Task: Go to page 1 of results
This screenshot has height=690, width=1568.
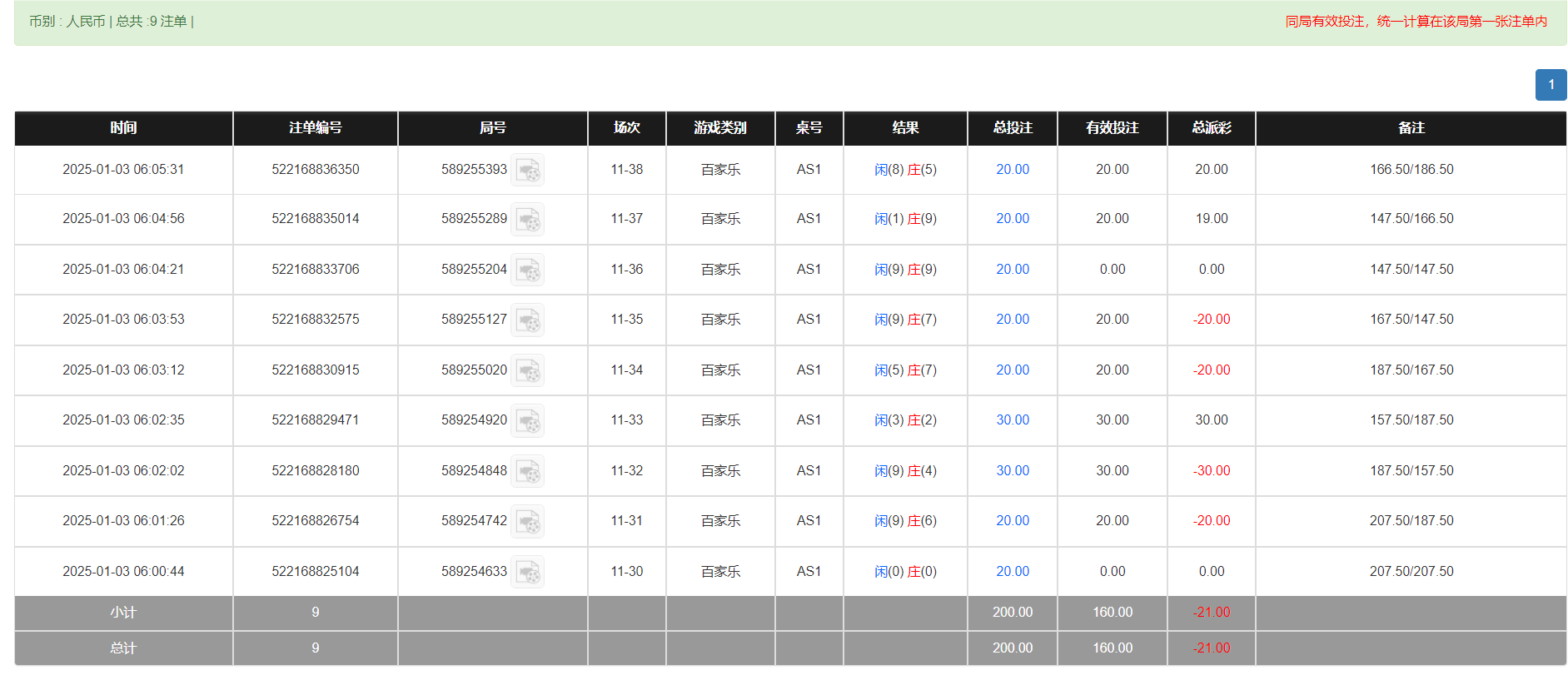Action: click(x=1551, y=85)
